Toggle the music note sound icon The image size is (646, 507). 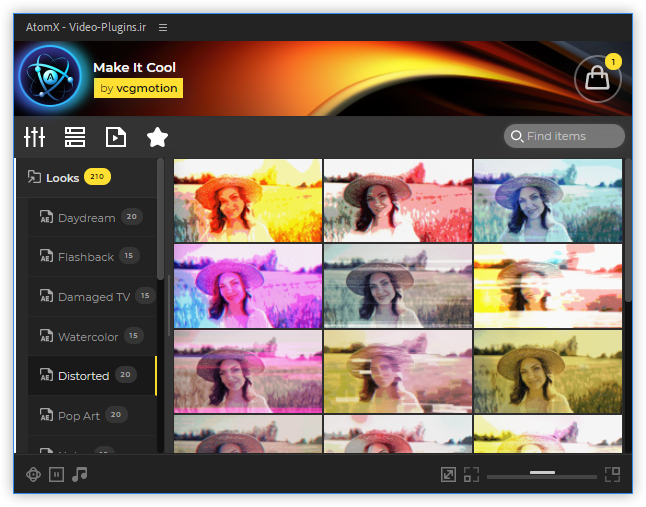pyautogui.click(x=80, y=474)
